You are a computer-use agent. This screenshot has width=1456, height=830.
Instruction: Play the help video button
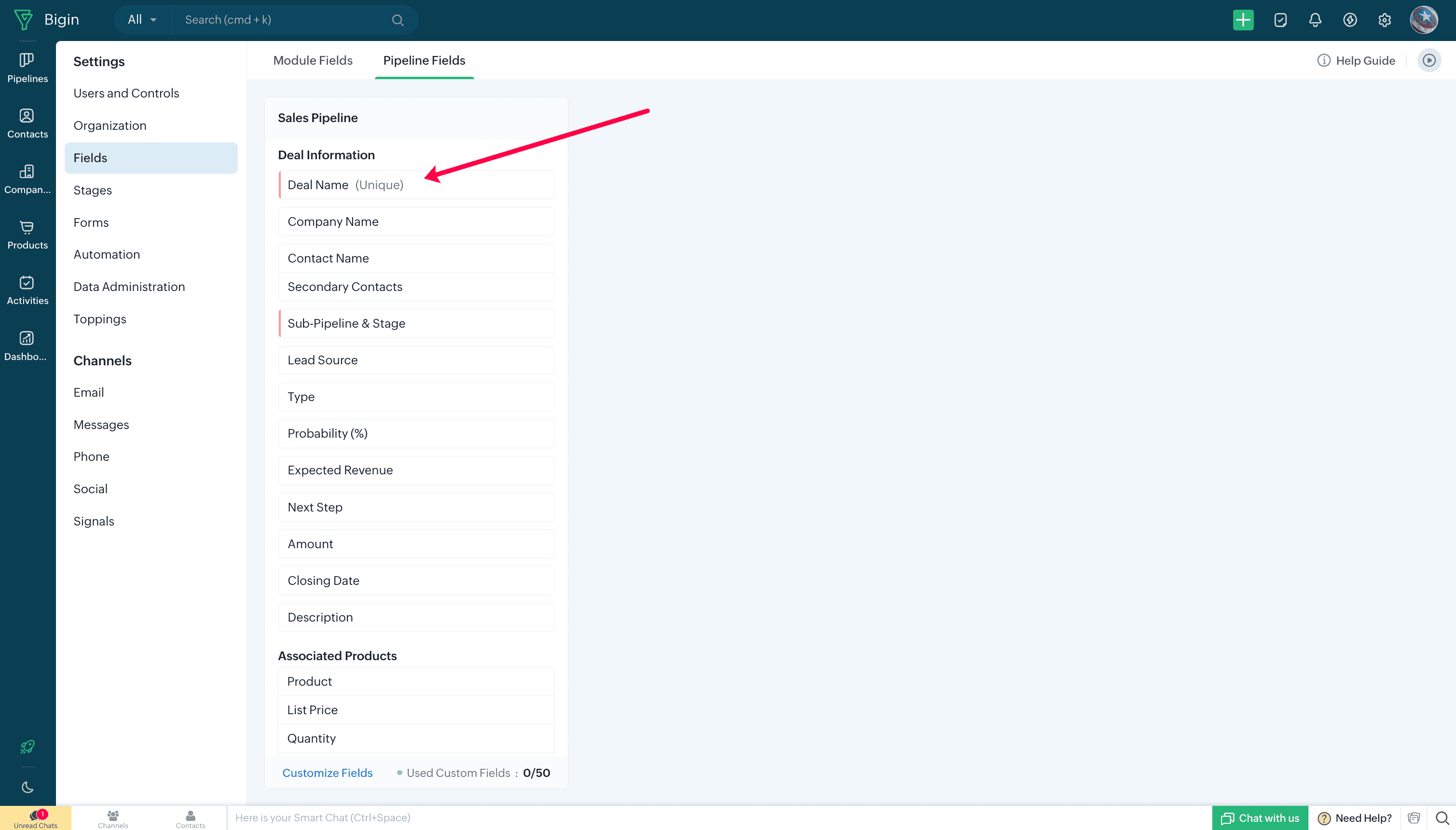[x=1429, y=60]
